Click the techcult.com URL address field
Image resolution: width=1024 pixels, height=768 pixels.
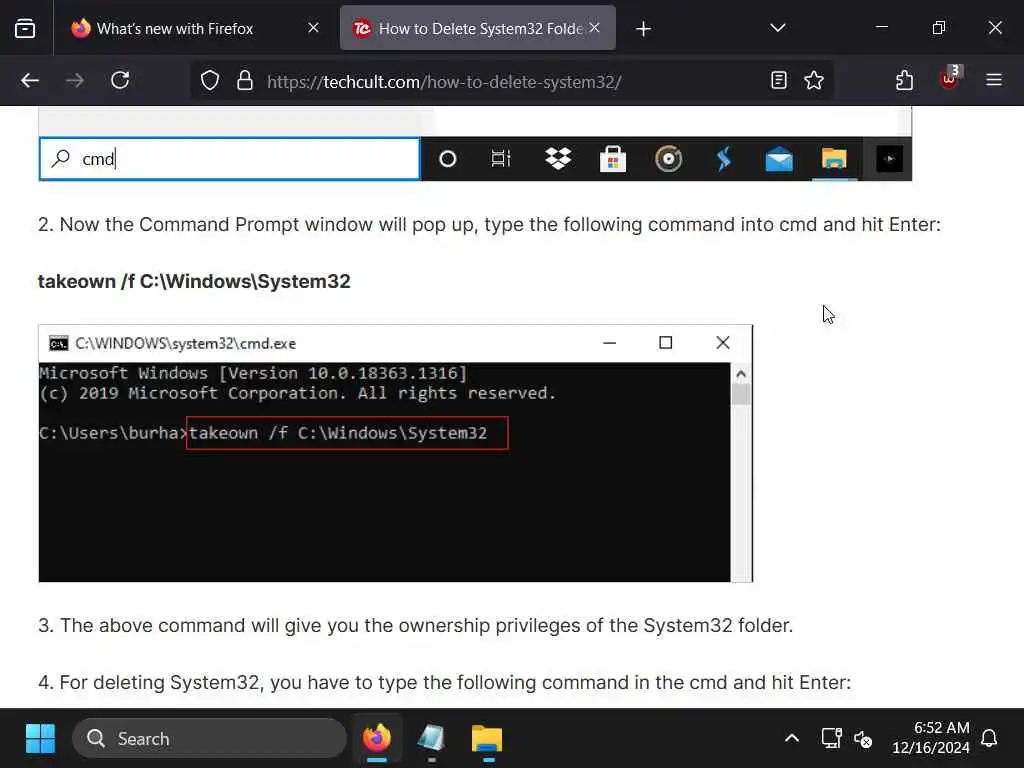(x=444, y=82)
